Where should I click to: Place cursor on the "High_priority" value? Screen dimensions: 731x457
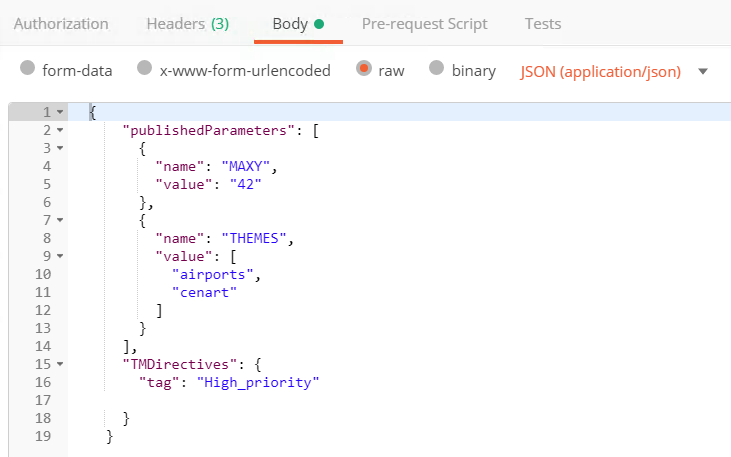[x=258, y=383]
